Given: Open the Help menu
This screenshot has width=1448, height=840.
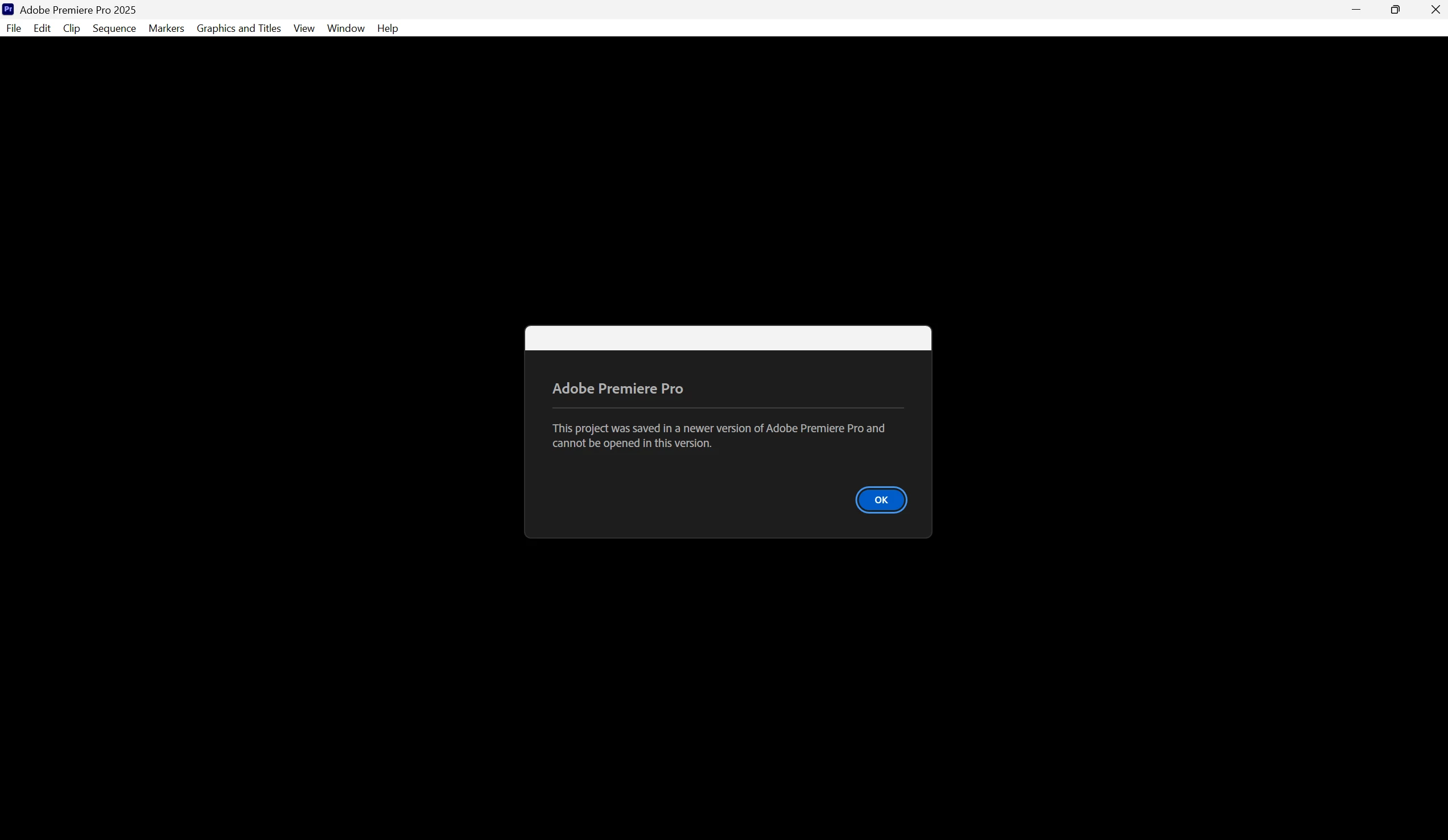Looking at the screenshot, I should [387, 28].
